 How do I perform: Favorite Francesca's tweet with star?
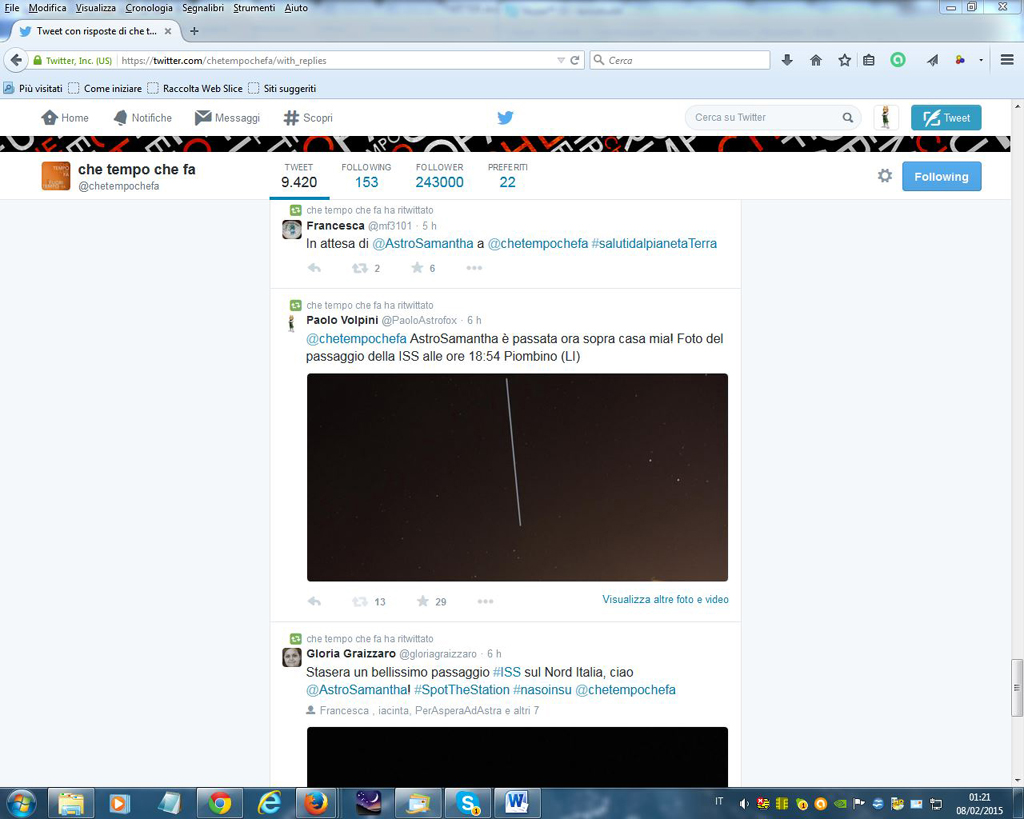(417, 268)
